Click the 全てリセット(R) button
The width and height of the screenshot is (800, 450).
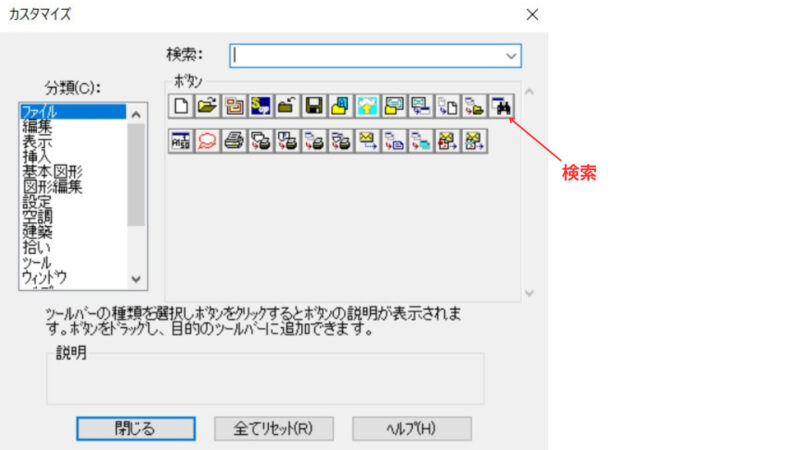274,429
